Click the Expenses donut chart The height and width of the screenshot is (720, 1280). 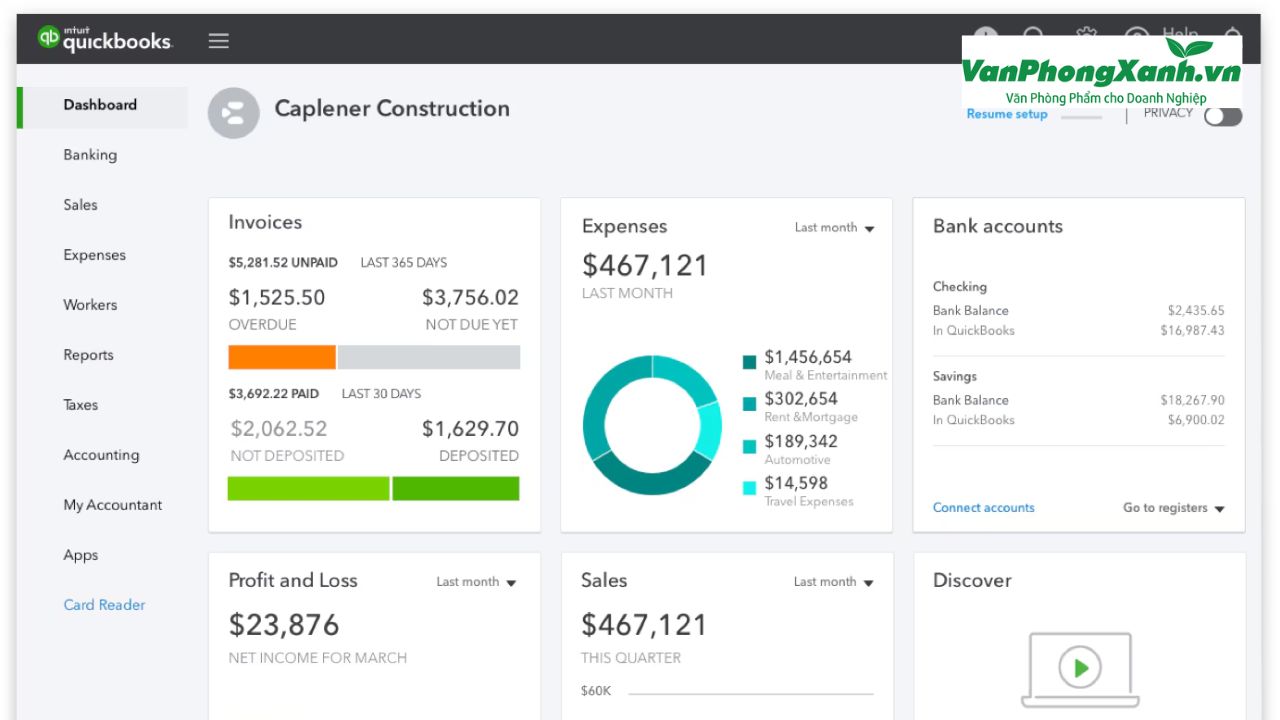click(x=652, y=425)
